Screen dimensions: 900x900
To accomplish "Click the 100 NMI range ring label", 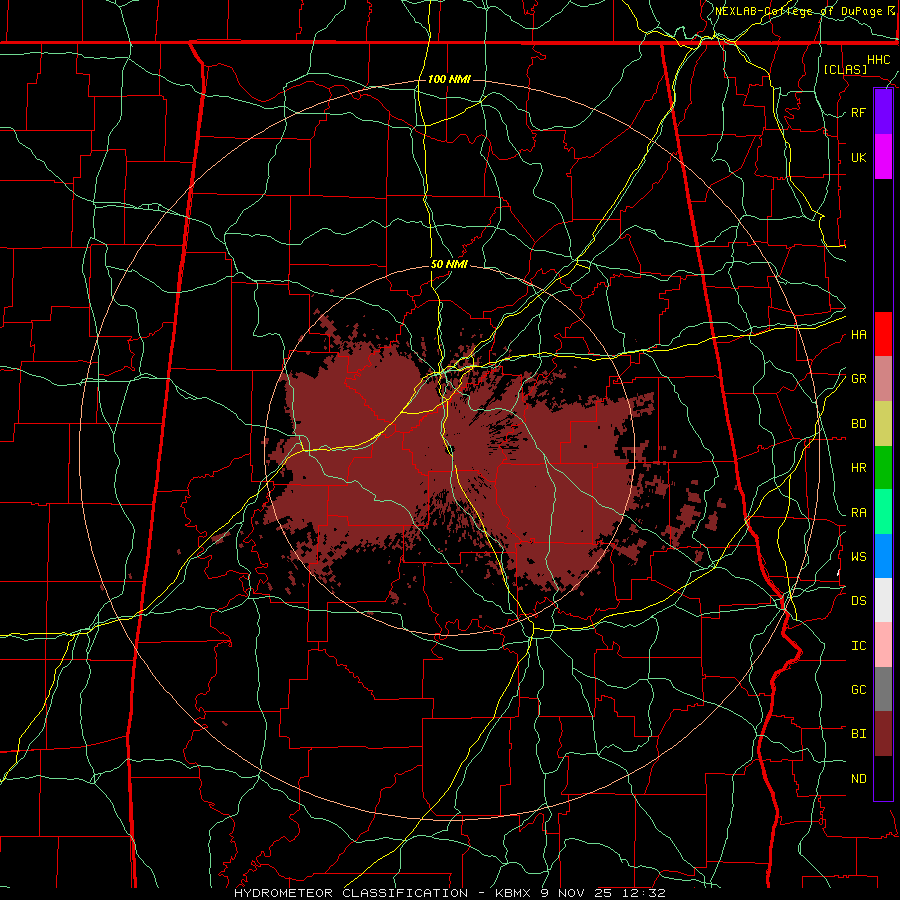I will point(449,79).
